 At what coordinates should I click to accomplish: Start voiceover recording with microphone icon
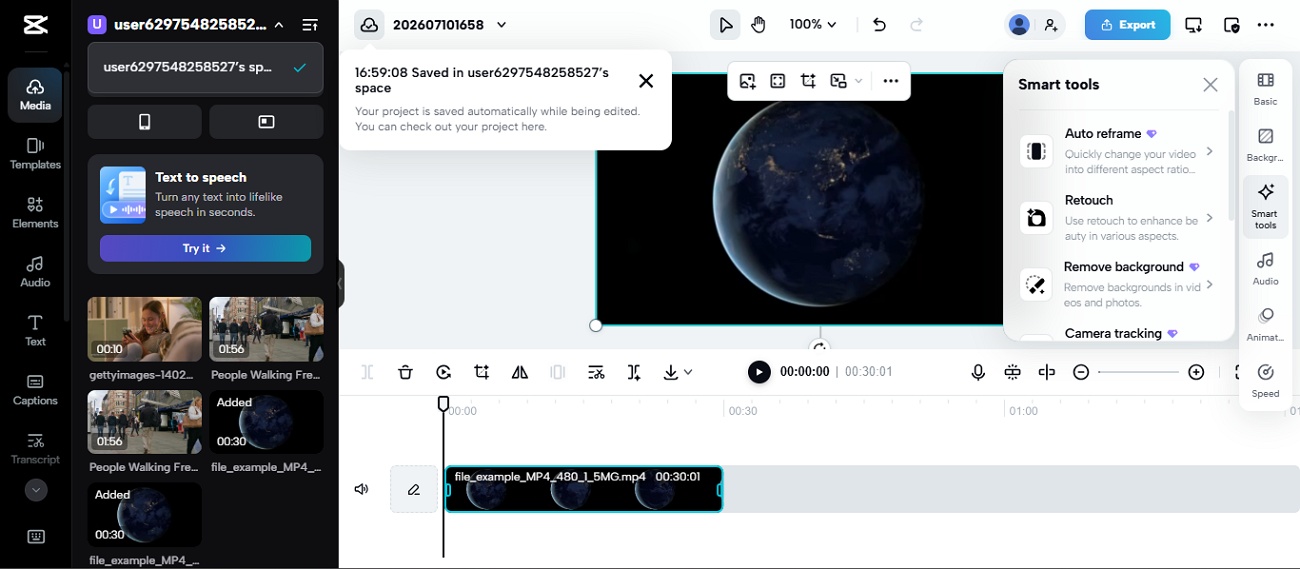tap(978, 372)
